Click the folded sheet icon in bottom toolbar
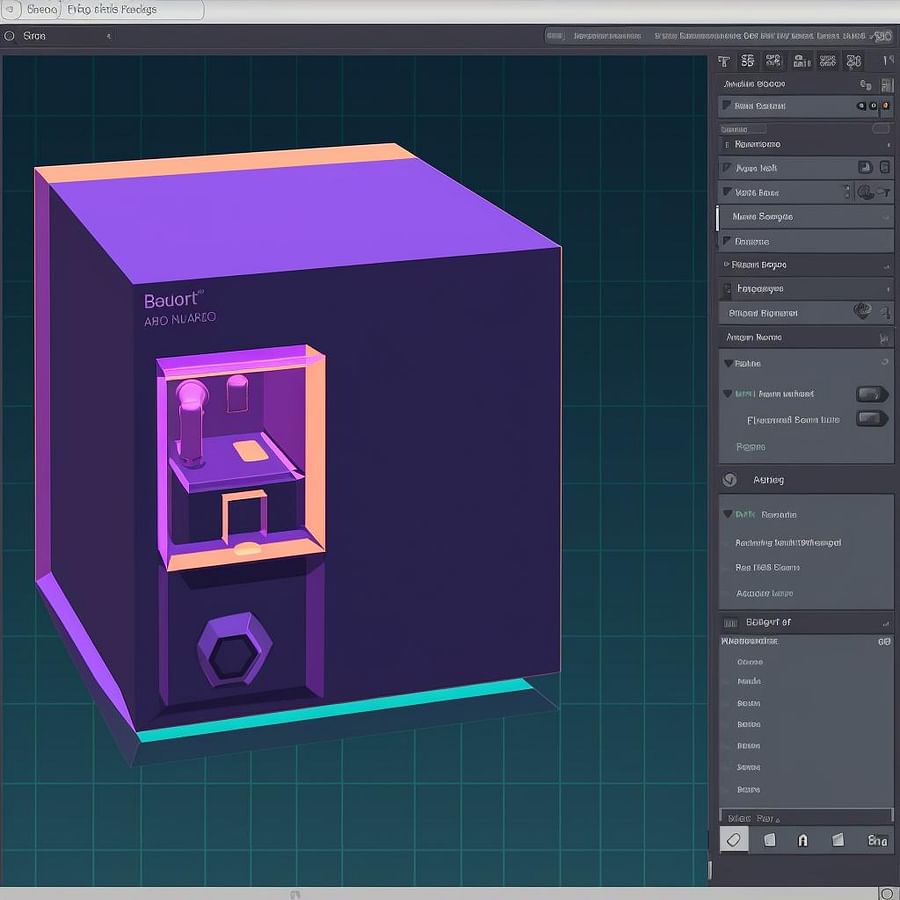900x900 pixels. click(x=838, y=840)
